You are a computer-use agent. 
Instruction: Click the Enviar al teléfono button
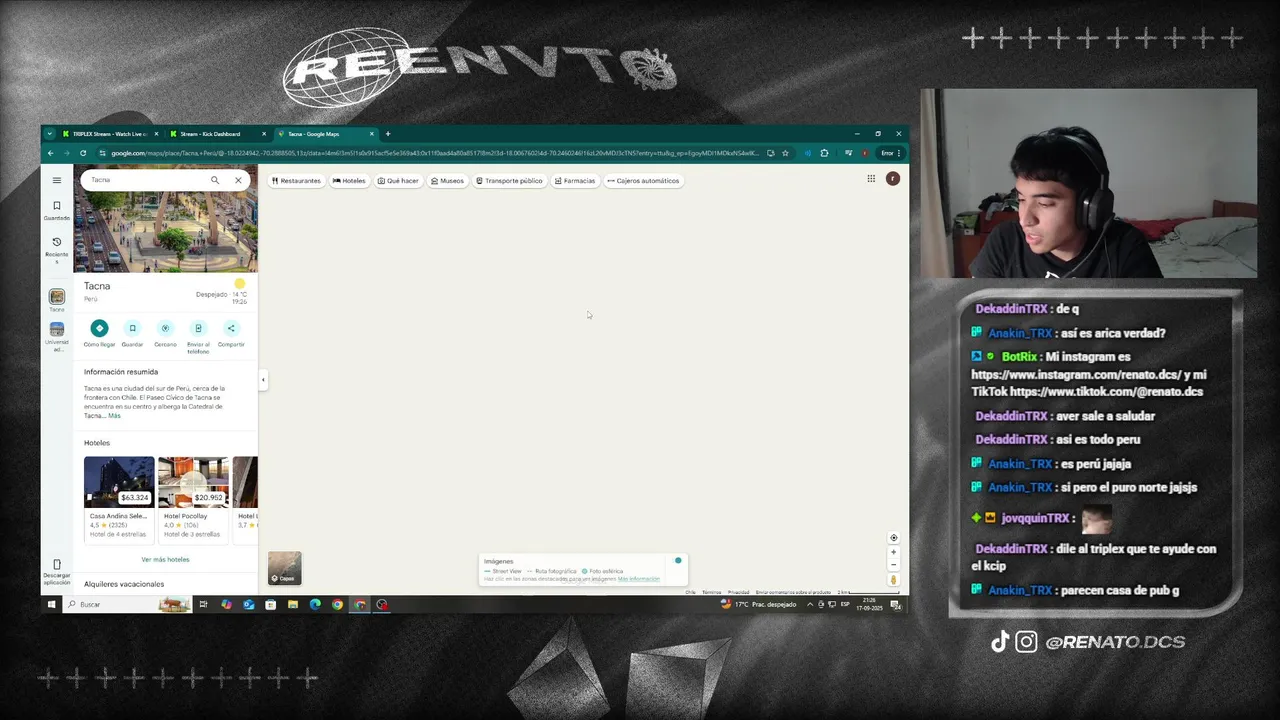pos(198,337)
